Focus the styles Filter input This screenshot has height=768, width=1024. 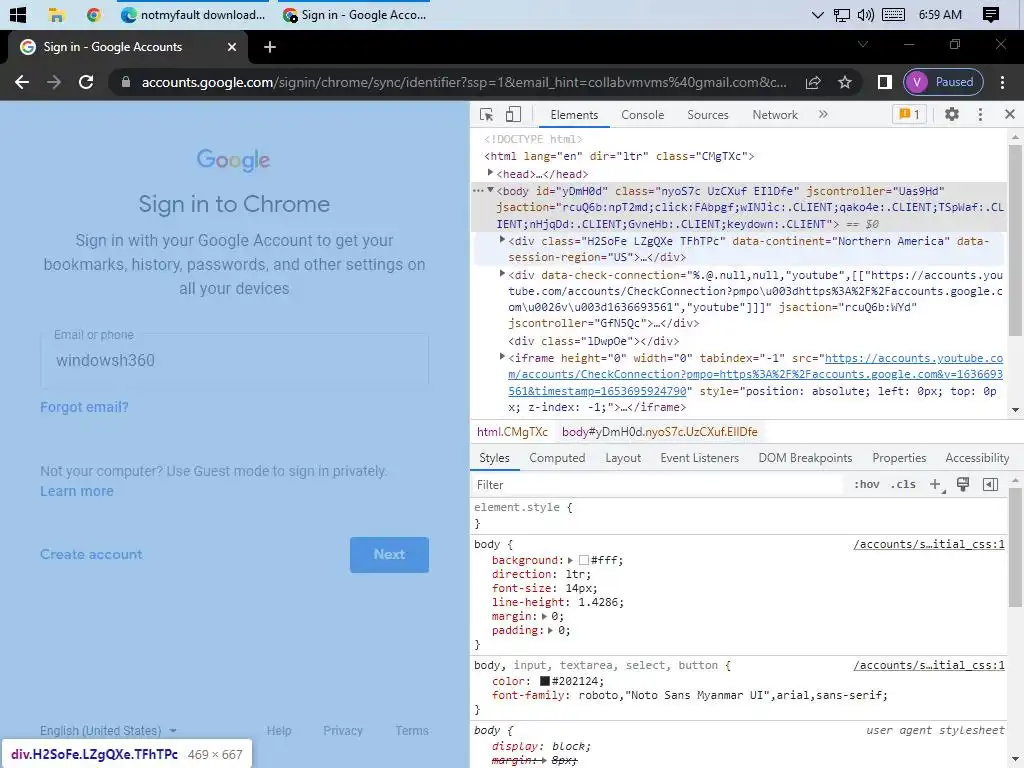(x=658, y=485)
